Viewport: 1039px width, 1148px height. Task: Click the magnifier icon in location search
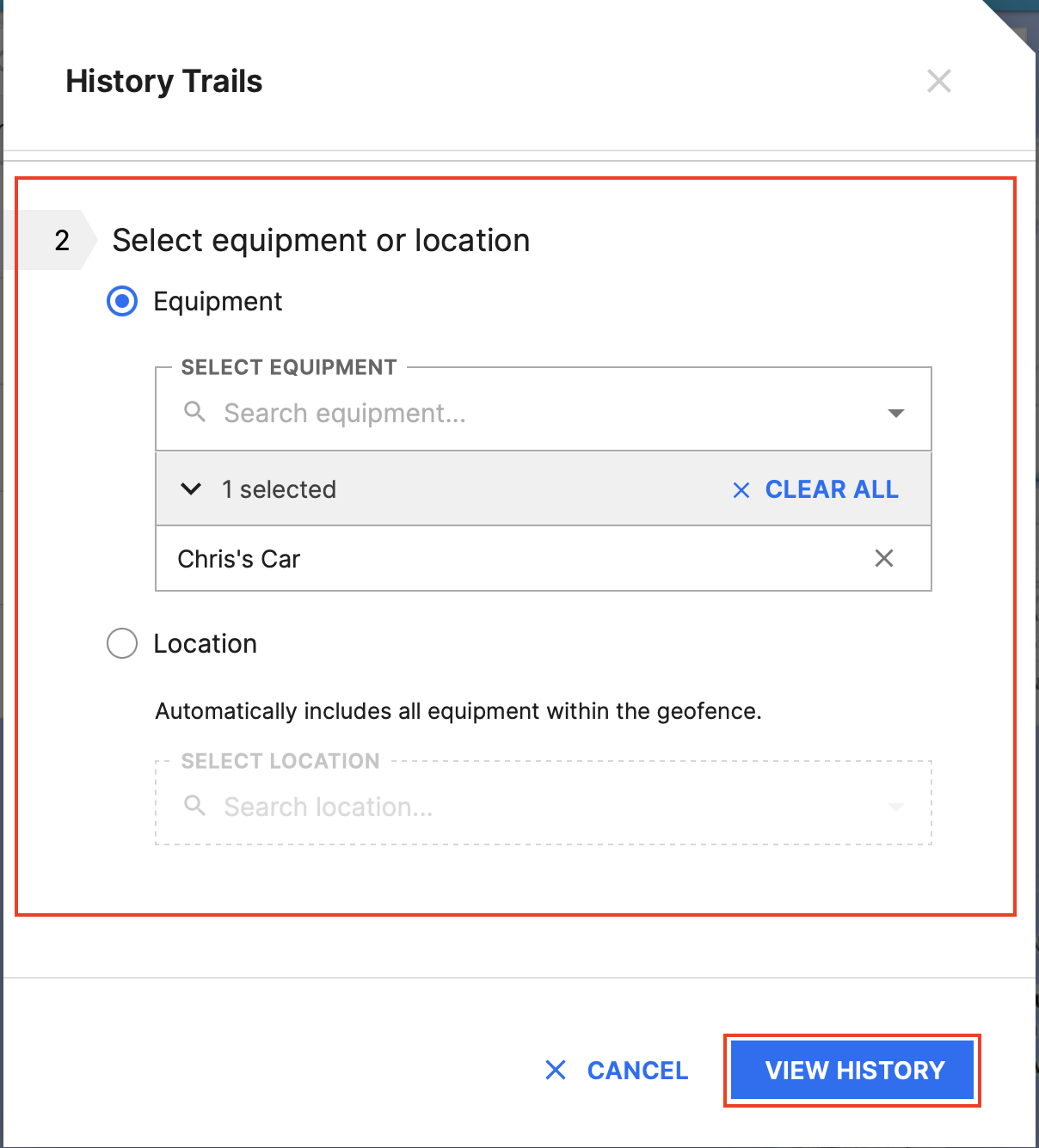[x=195, y=806]
